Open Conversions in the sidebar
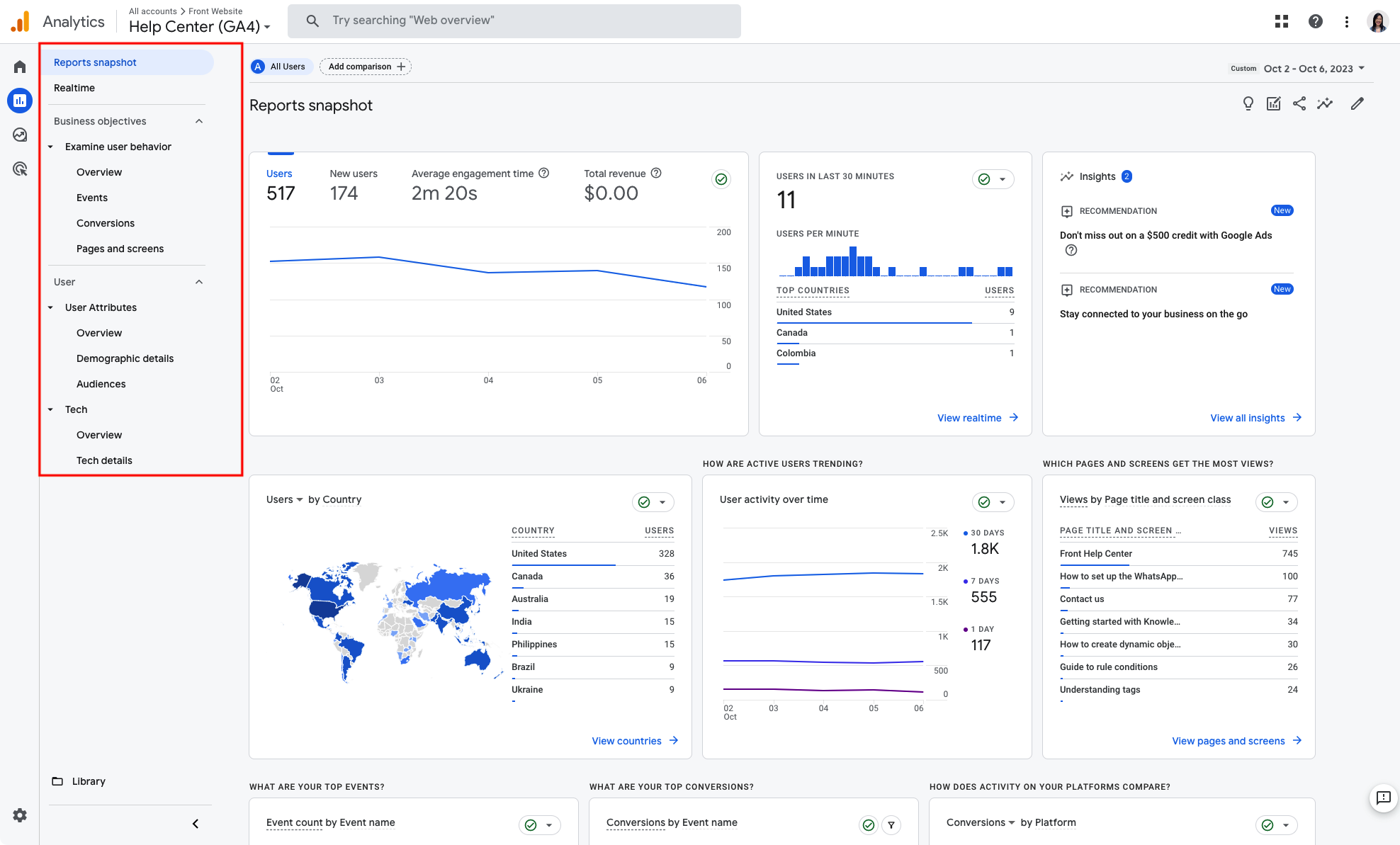The image size is (1400, 845). click(106, 223)
